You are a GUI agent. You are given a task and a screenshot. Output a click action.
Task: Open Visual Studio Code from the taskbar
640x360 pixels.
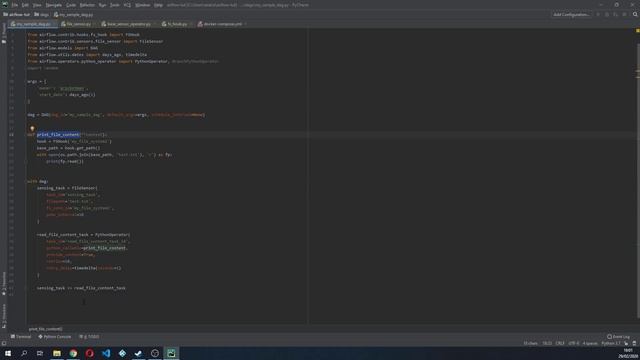pyautogui.click(x=106, y=353)
